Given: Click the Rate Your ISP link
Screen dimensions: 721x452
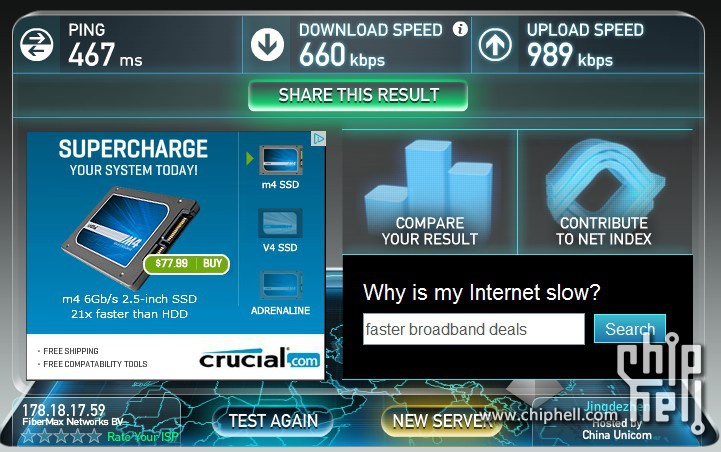Looking at the screenshot, I should 143,437.
